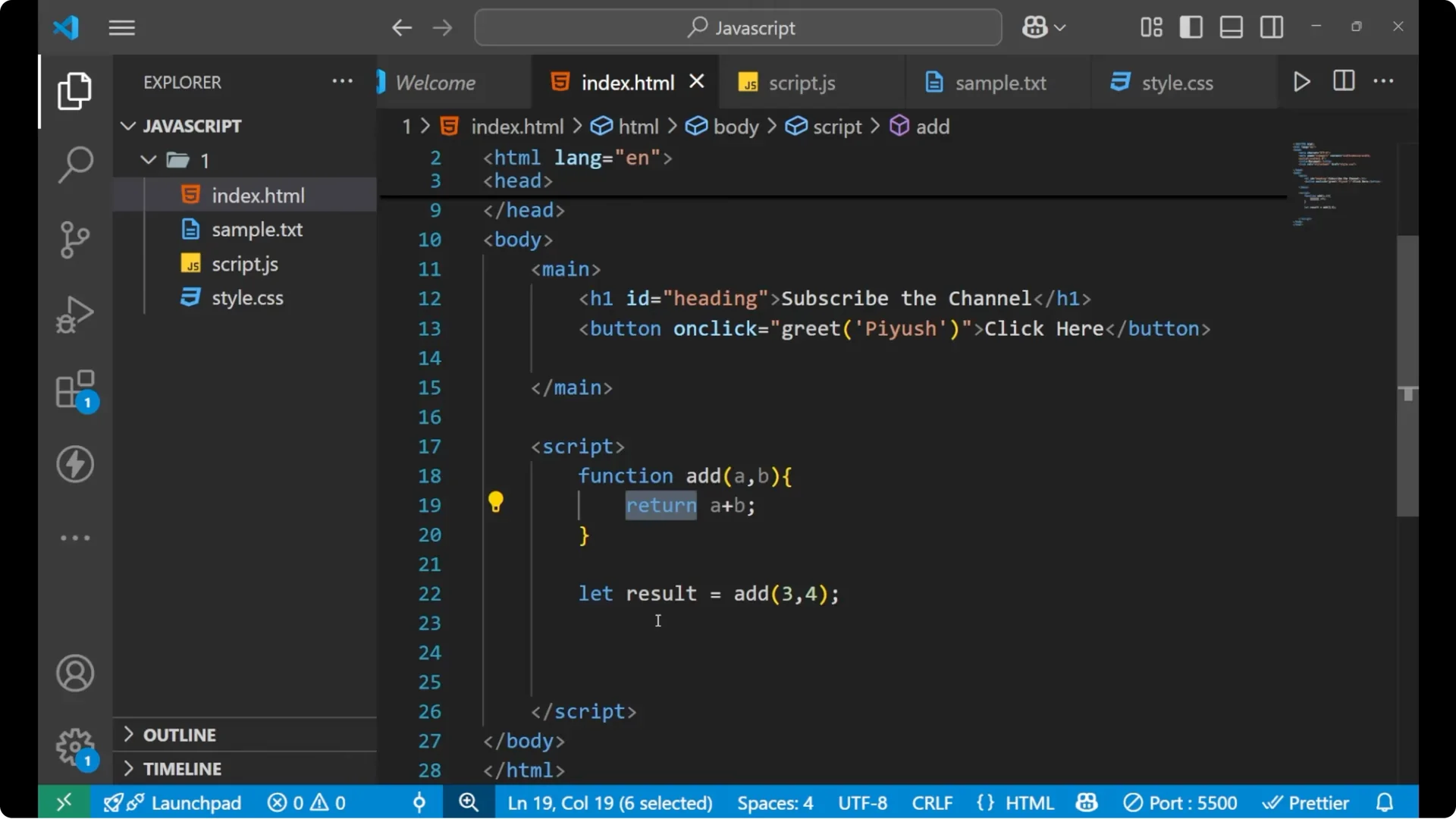Viewport: 1456px width, 819px height.
Task: Click Port : 5500 in status bar
Action: [x=1181, y=802]
